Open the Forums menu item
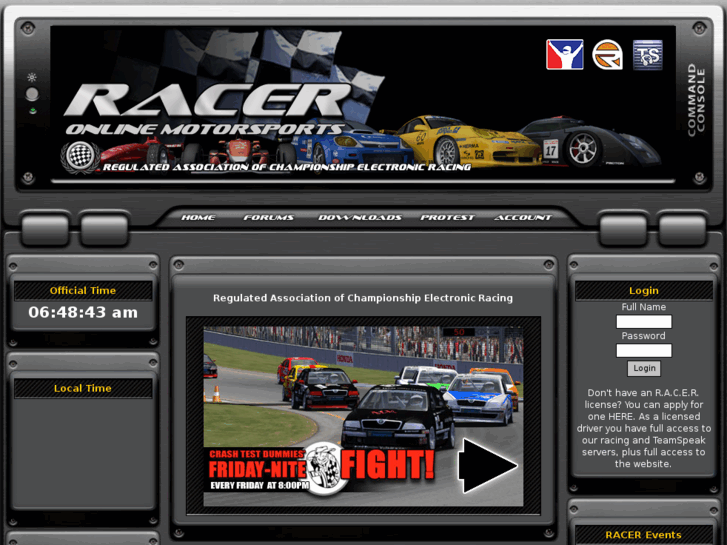Image resolution: width=727 pixels, height=545 pixels. [268, 217]
